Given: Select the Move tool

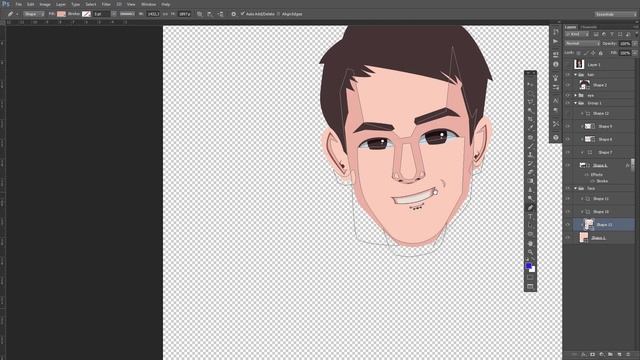Looking at the screenshot, I should pos(530,84).
